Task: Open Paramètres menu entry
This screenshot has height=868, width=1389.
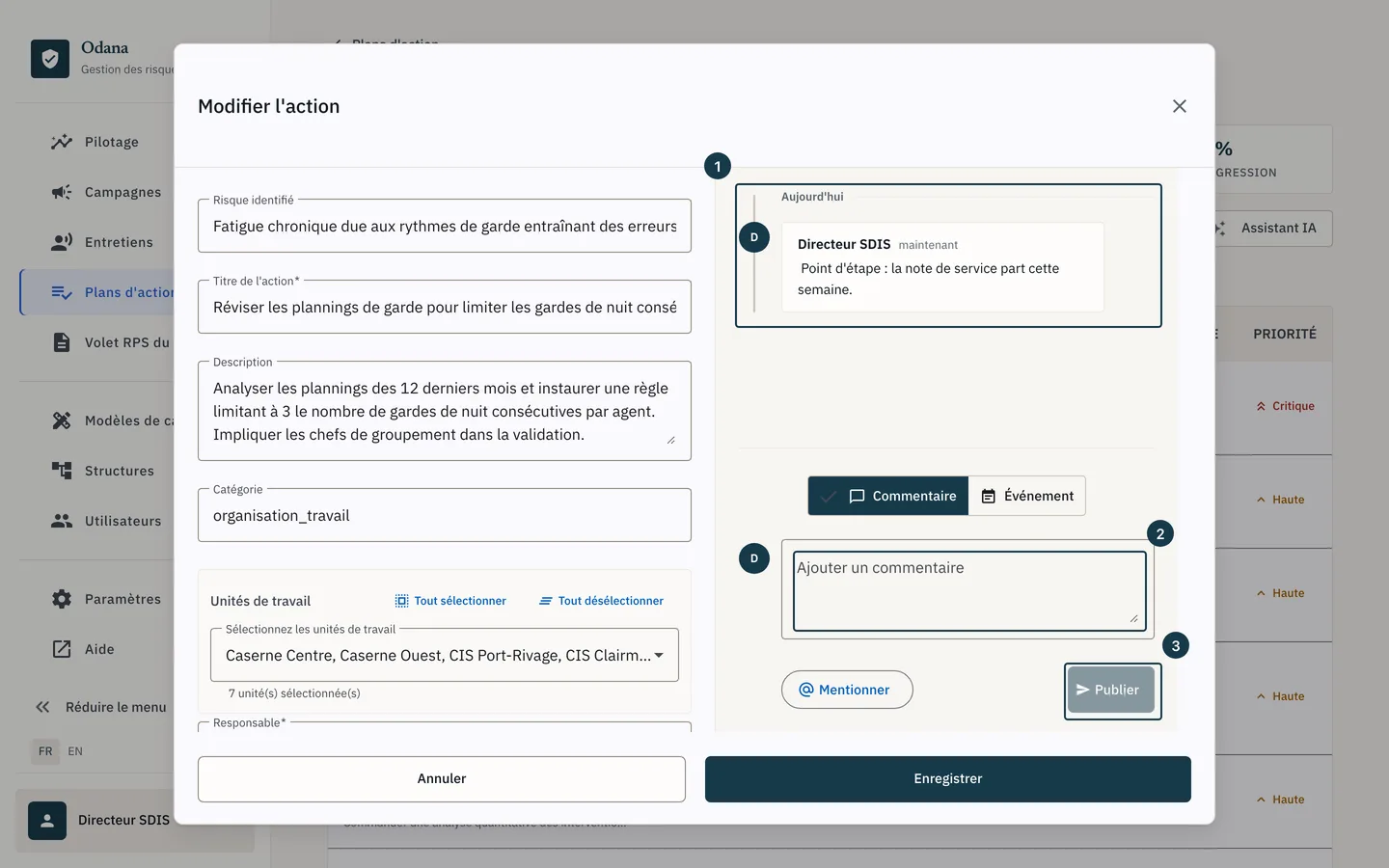Action: 123,599
